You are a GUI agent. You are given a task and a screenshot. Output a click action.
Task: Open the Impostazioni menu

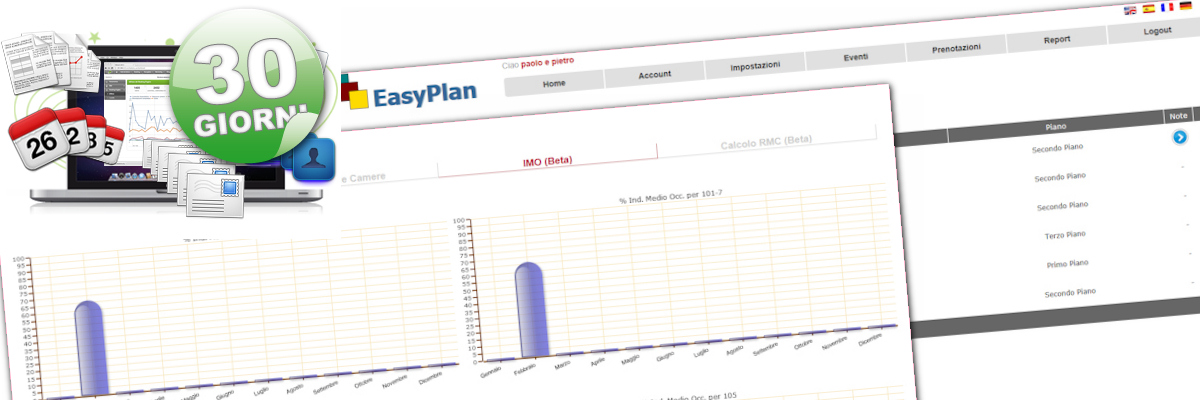coord(755,64)
